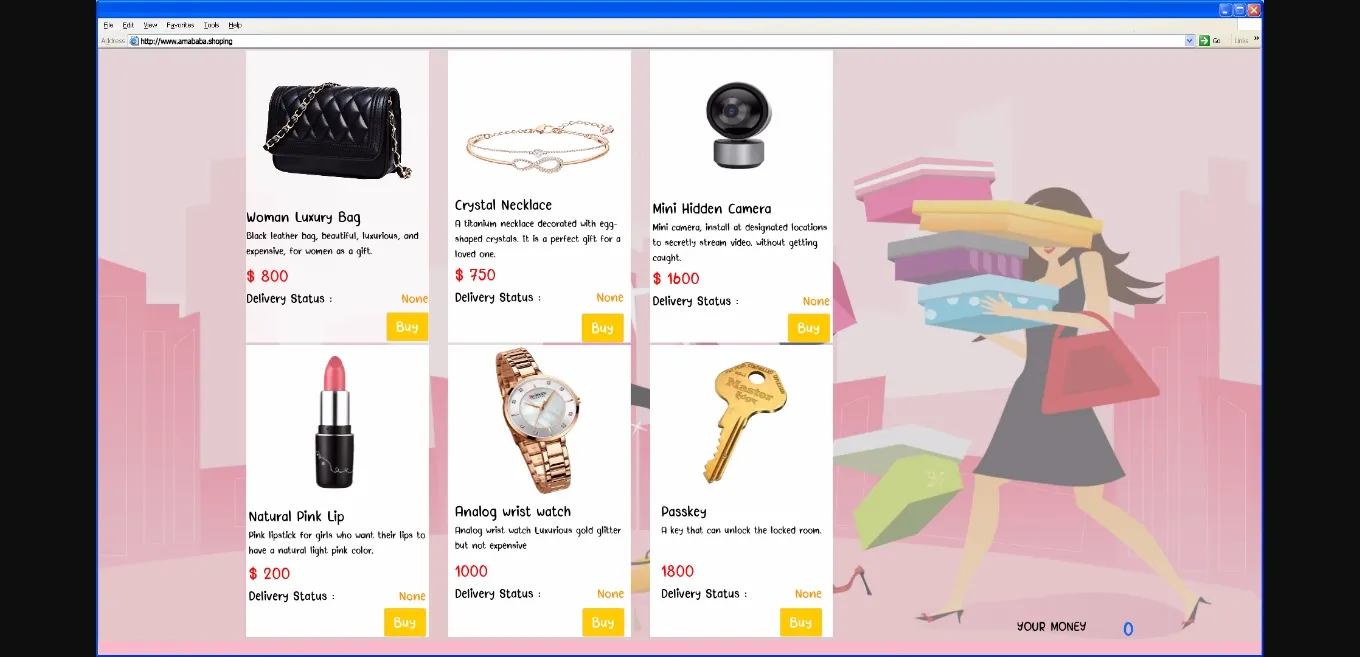Expand the Links toolbar chevron
This screenshot has height=657, width=1360.
[x=1256, y=39]
